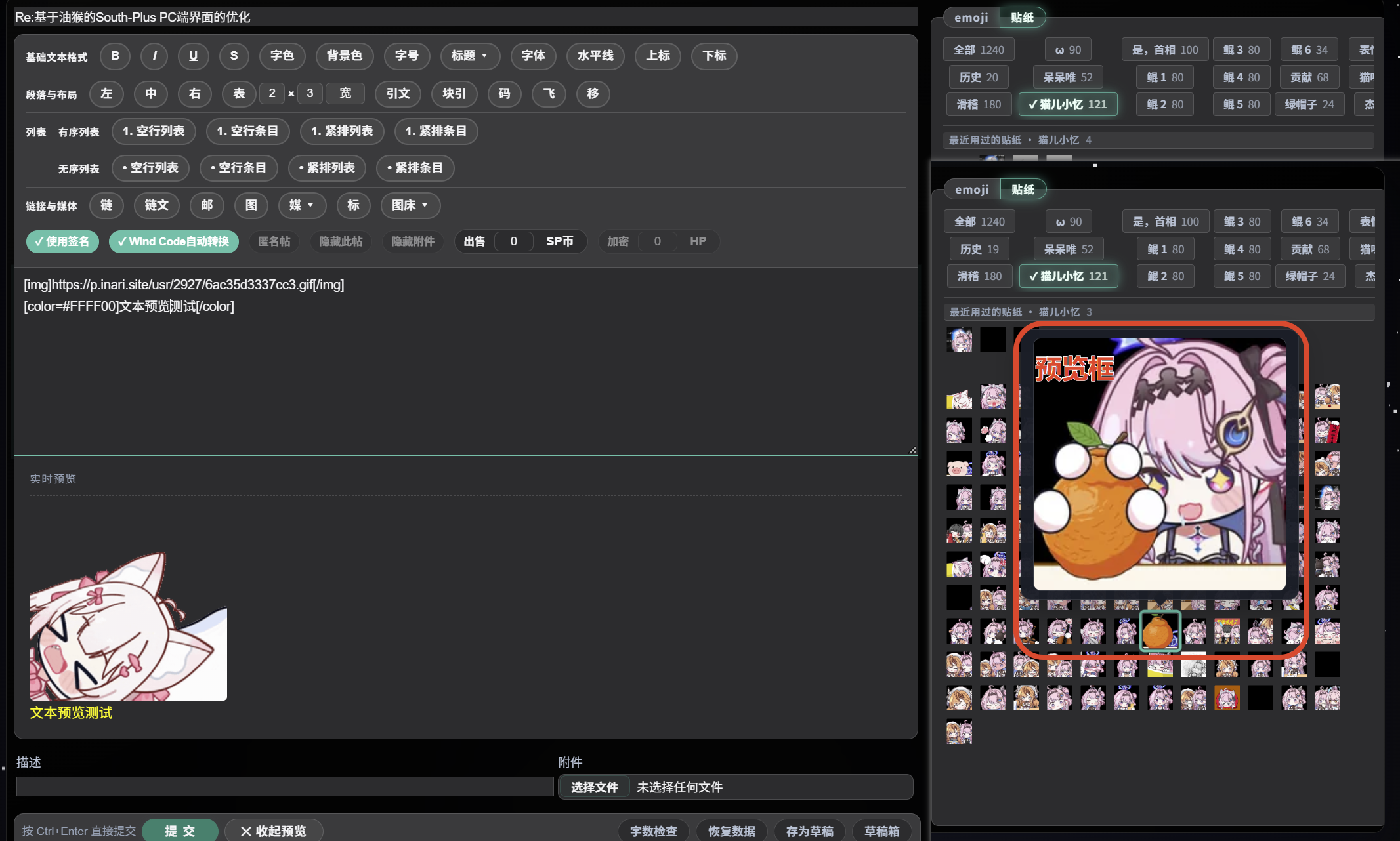Viewport: 1400px width, 841px height.
Task: Click the 出售 SP币 price input
Action: 514,242
